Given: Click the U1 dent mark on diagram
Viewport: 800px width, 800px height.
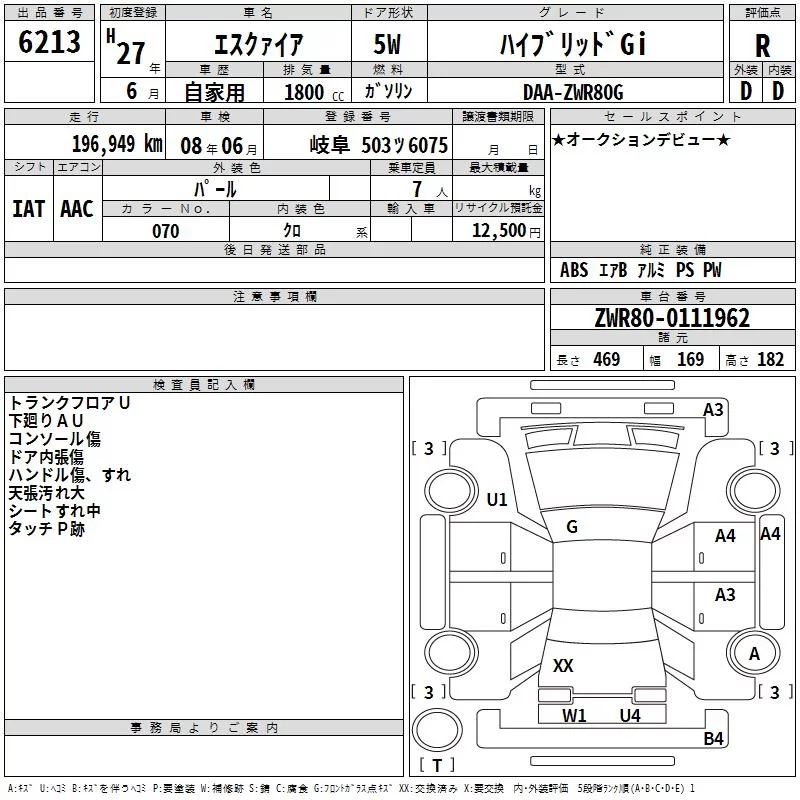Looking at the screenshot, I should pyautogui.click(x=496, y=499).
